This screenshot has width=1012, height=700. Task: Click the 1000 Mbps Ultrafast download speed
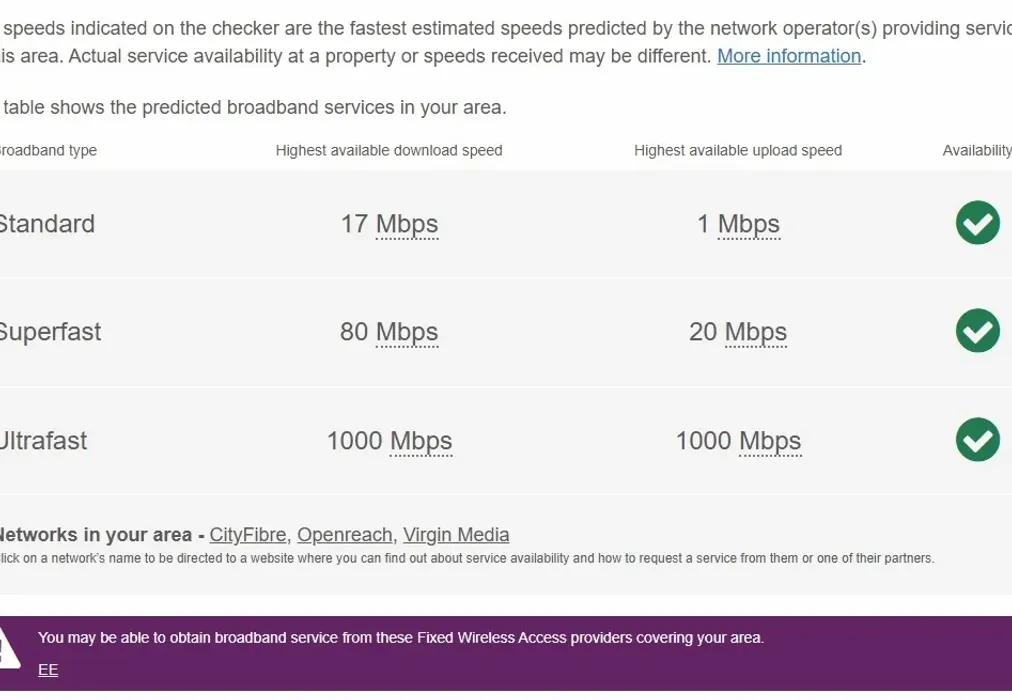click(x=389, y=440)
